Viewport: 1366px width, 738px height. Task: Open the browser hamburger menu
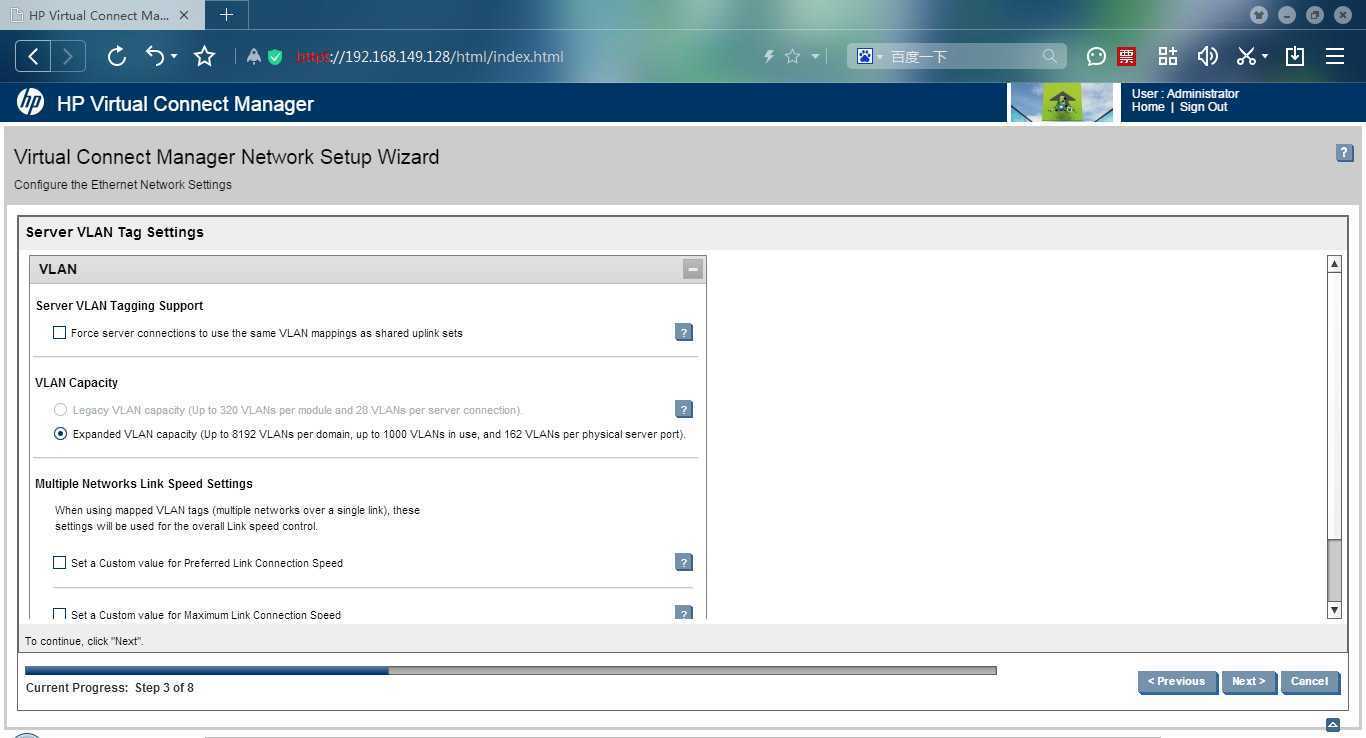(x=1335, y=56)
